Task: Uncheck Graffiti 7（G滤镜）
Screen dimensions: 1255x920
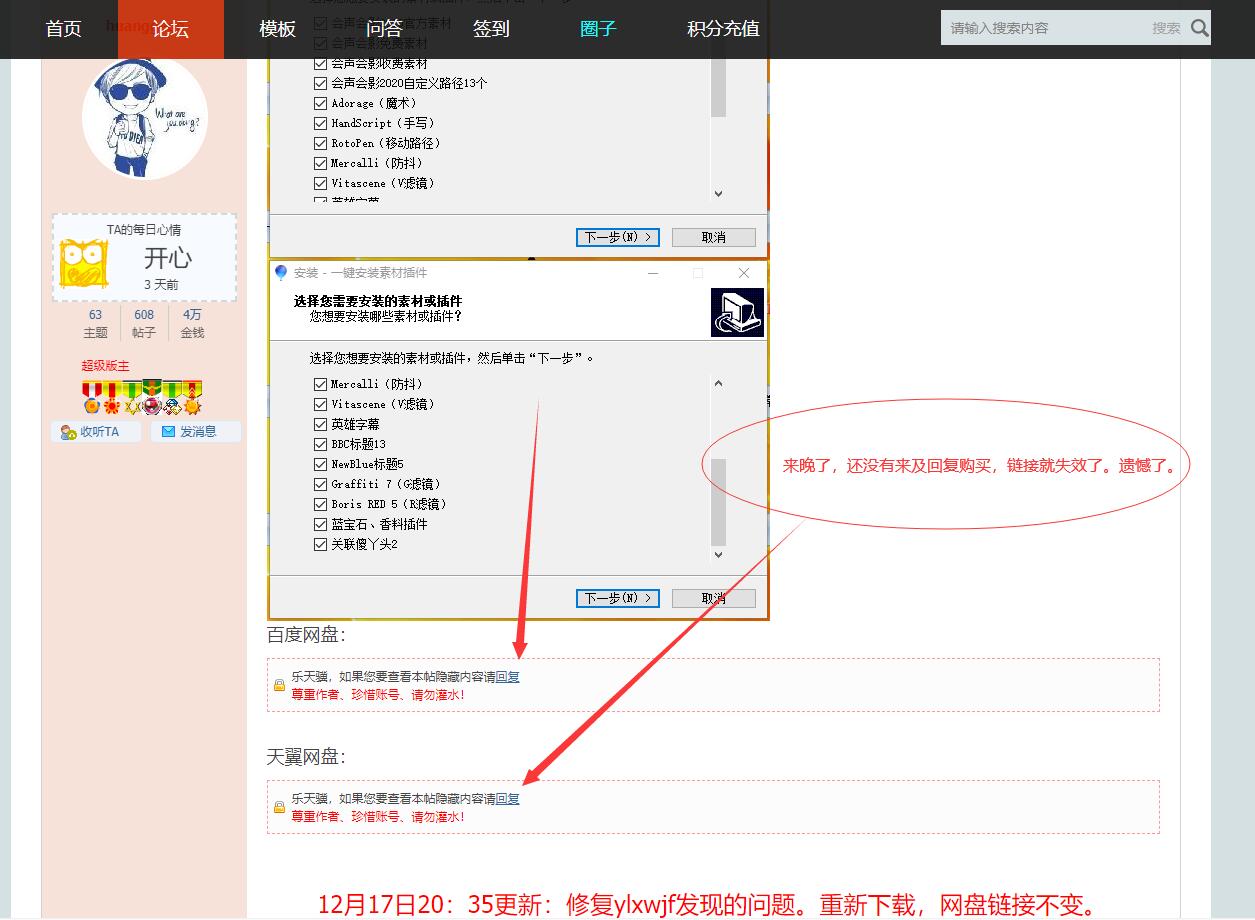Action: pos(320,484)
